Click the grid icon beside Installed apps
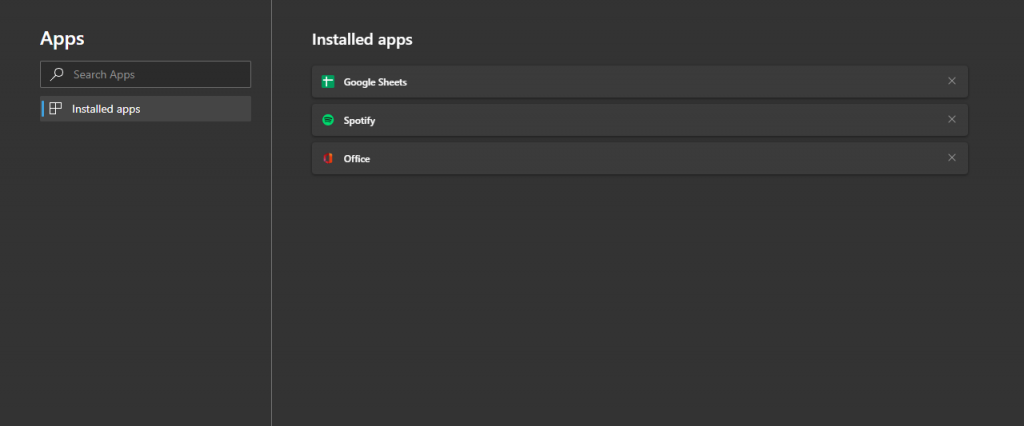The image size is (1024, 426). pyautogui.click(x=56, y=108)
